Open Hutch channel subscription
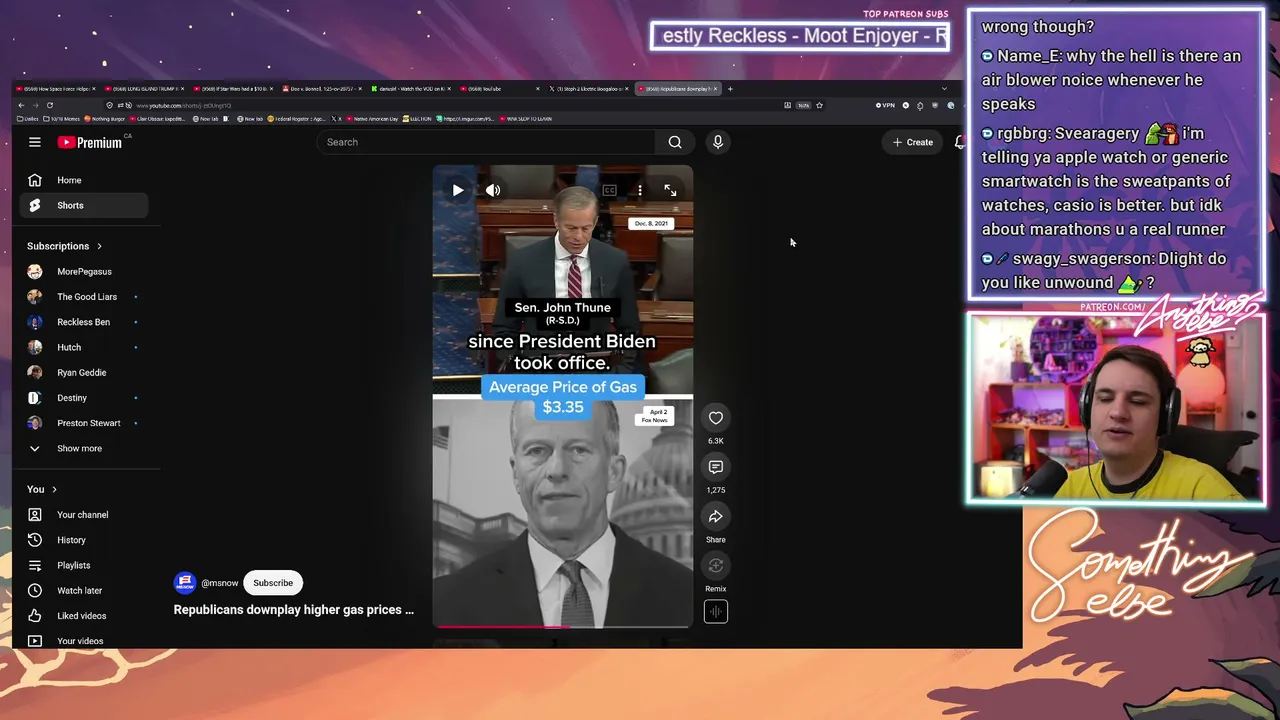 tap(84, 347)
